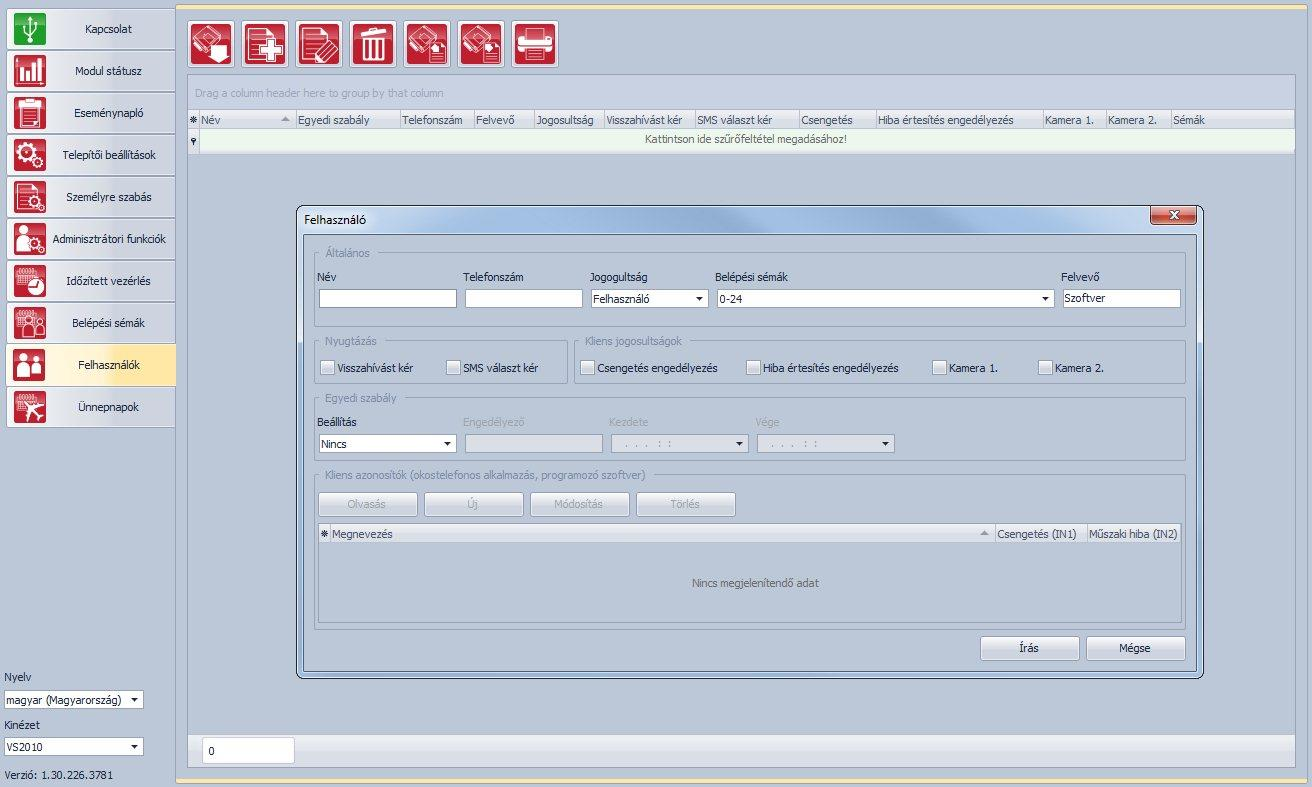Click the Csengetés column header in main grid
The image size is (1312, 787).
838,120
